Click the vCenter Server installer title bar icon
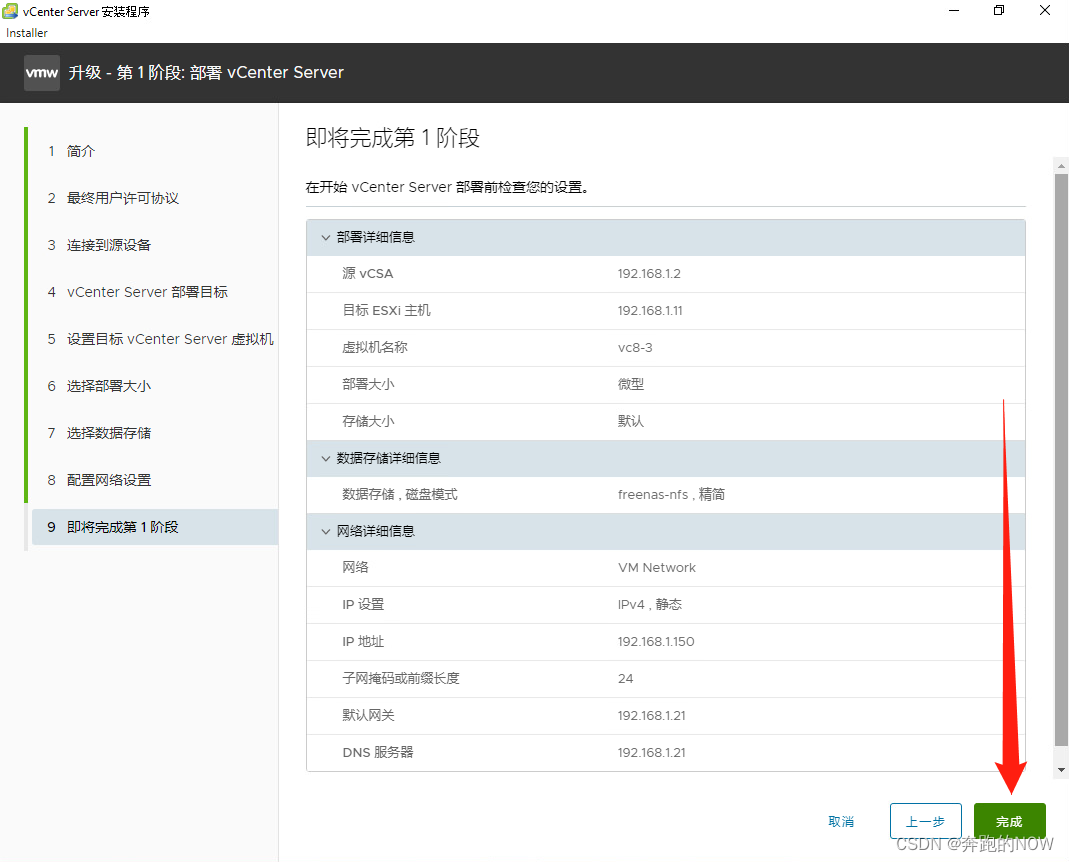Image resolution: width=1069 pixels, height=862 pixels. [10, 11]
